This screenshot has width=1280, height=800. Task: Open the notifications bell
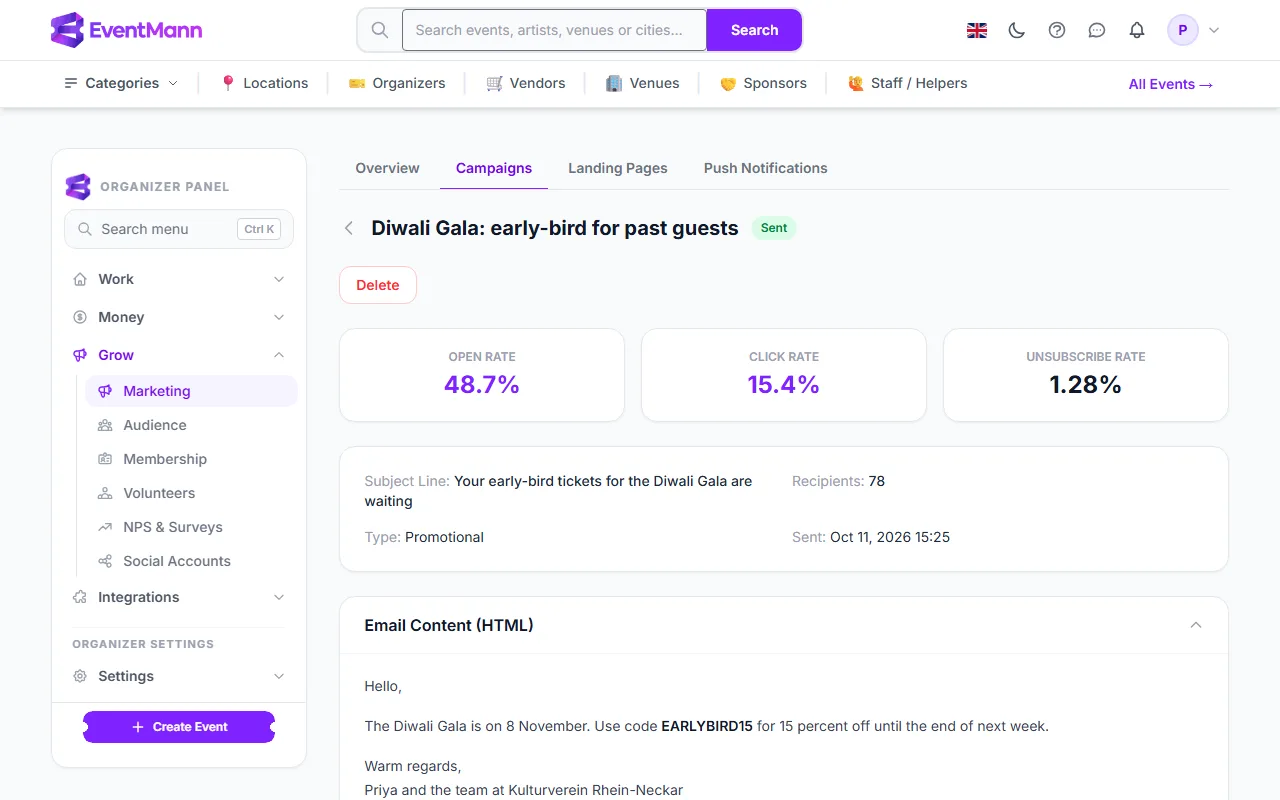coord(1137,30)
